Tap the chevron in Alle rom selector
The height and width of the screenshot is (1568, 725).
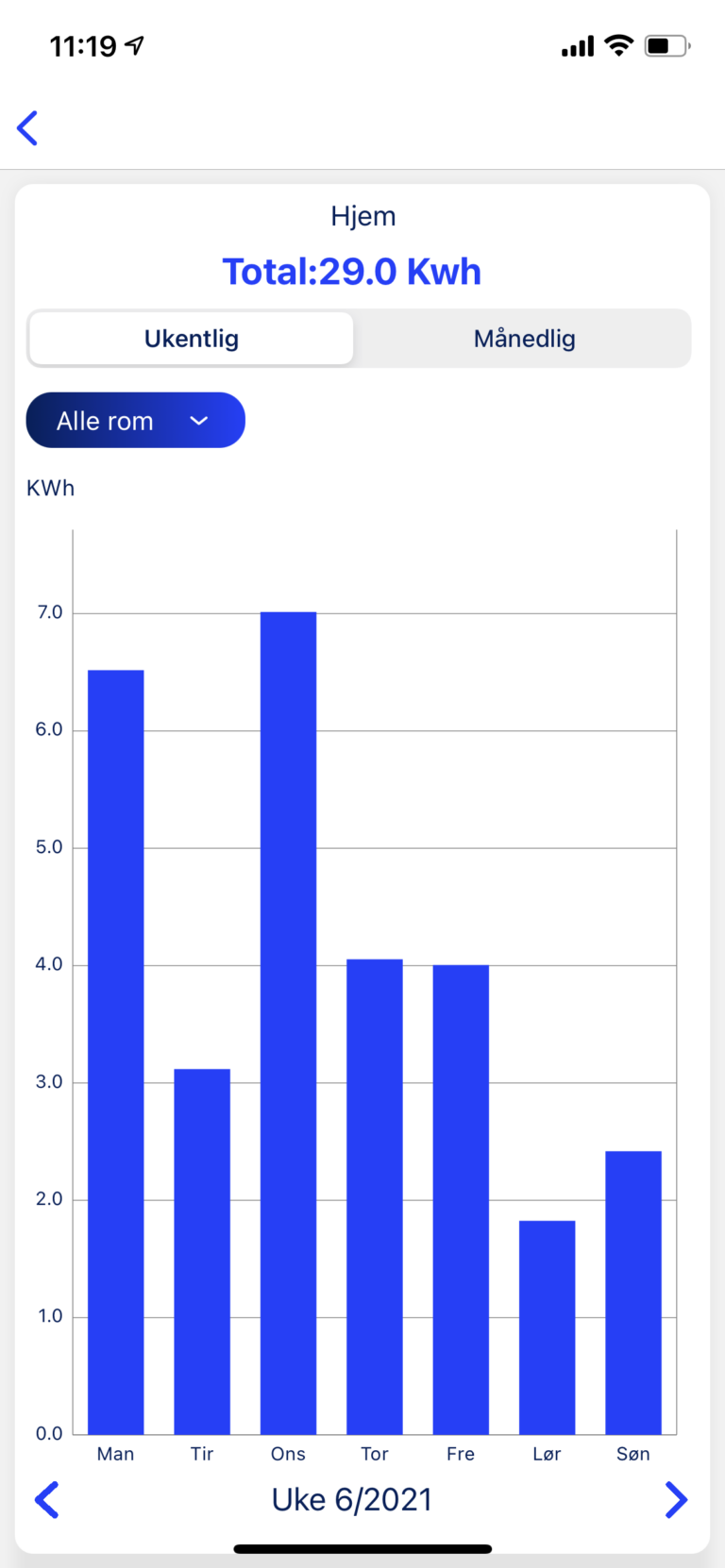click(198, 421)
